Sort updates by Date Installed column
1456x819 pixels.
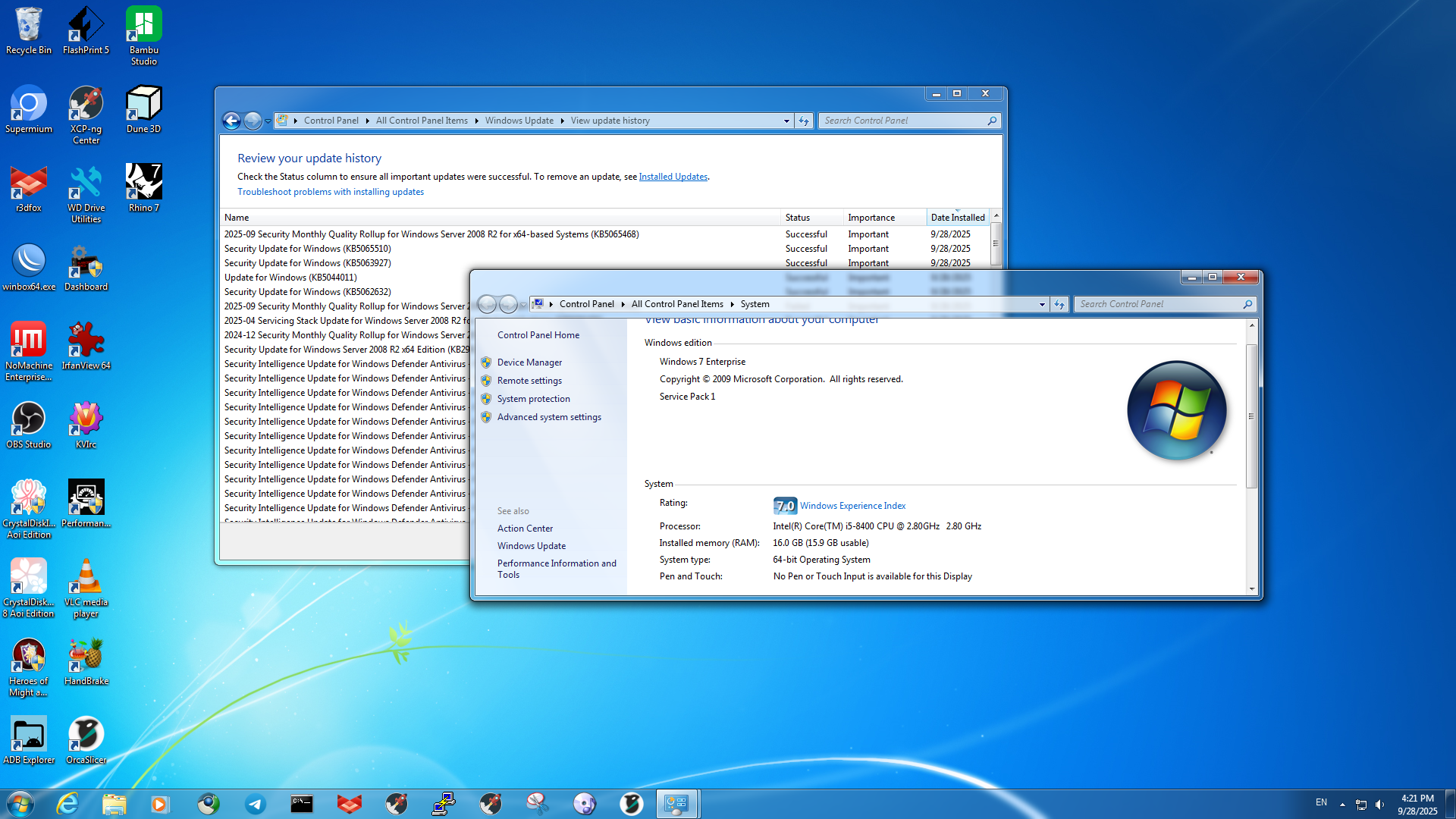click(957, 218)
